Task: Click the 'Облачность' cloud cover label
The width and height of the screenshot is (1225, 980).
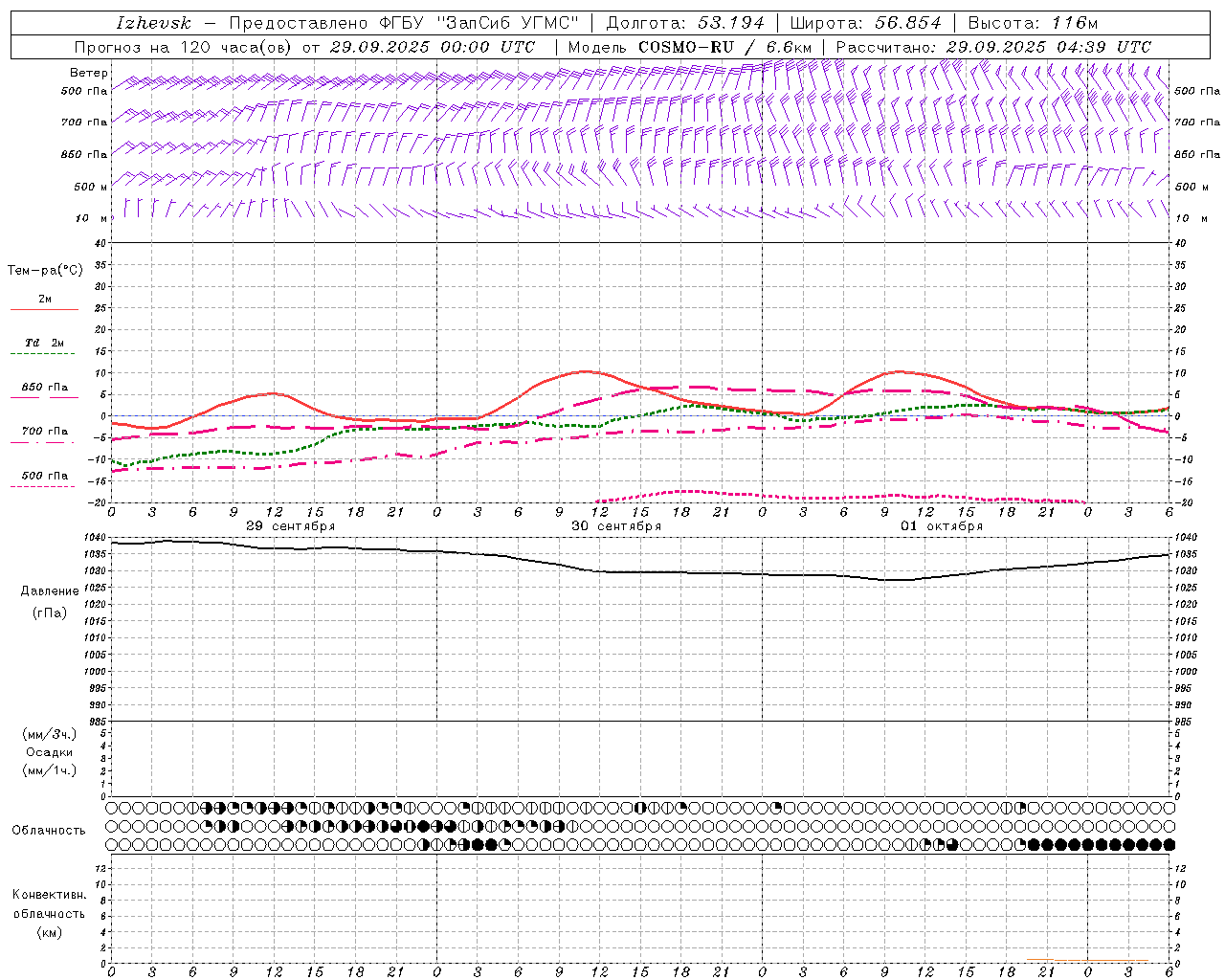Action: click(x=49, y=830)
